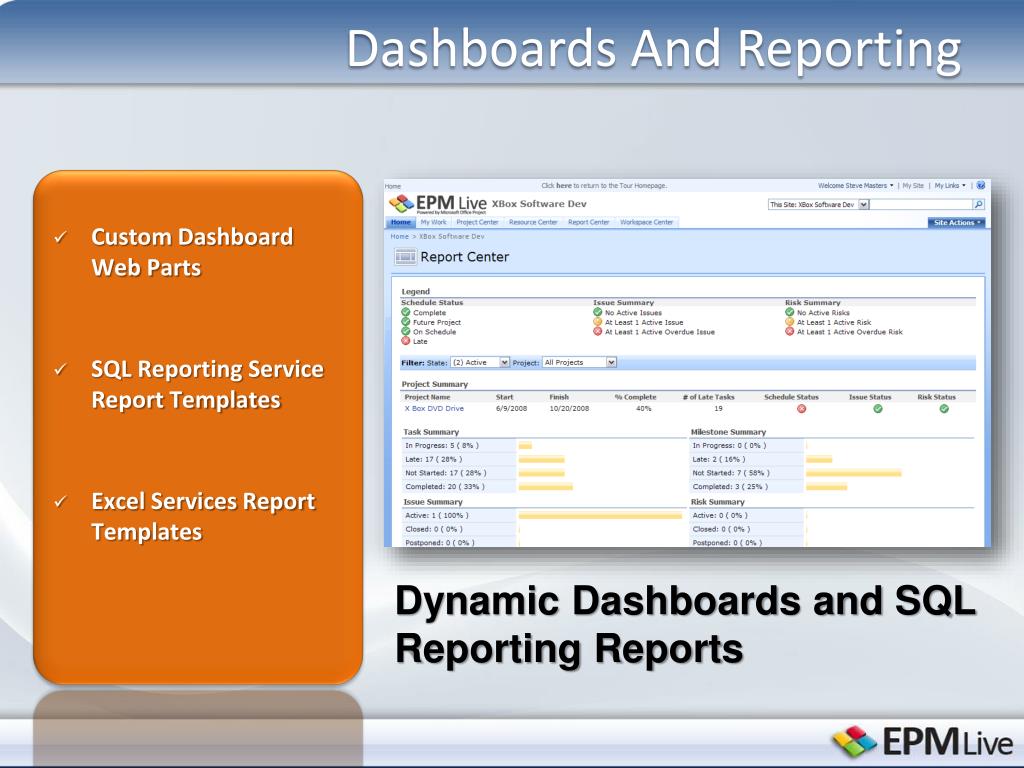Click the Task Summary Late progress bar
The height and width of the screenshot is (768, 1024).
541,459
